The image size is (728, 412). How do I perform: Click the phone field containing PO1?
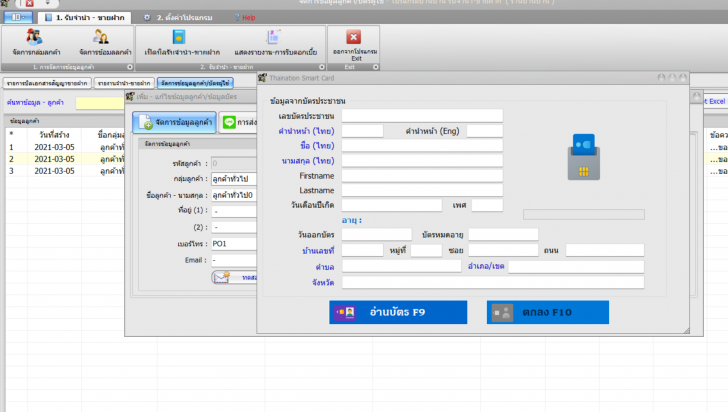[234, 243]
